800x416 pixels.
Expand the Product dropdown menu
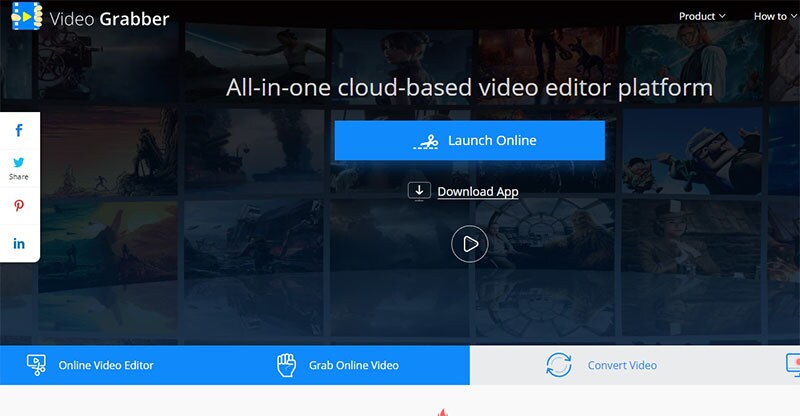[x=702, y=16]
